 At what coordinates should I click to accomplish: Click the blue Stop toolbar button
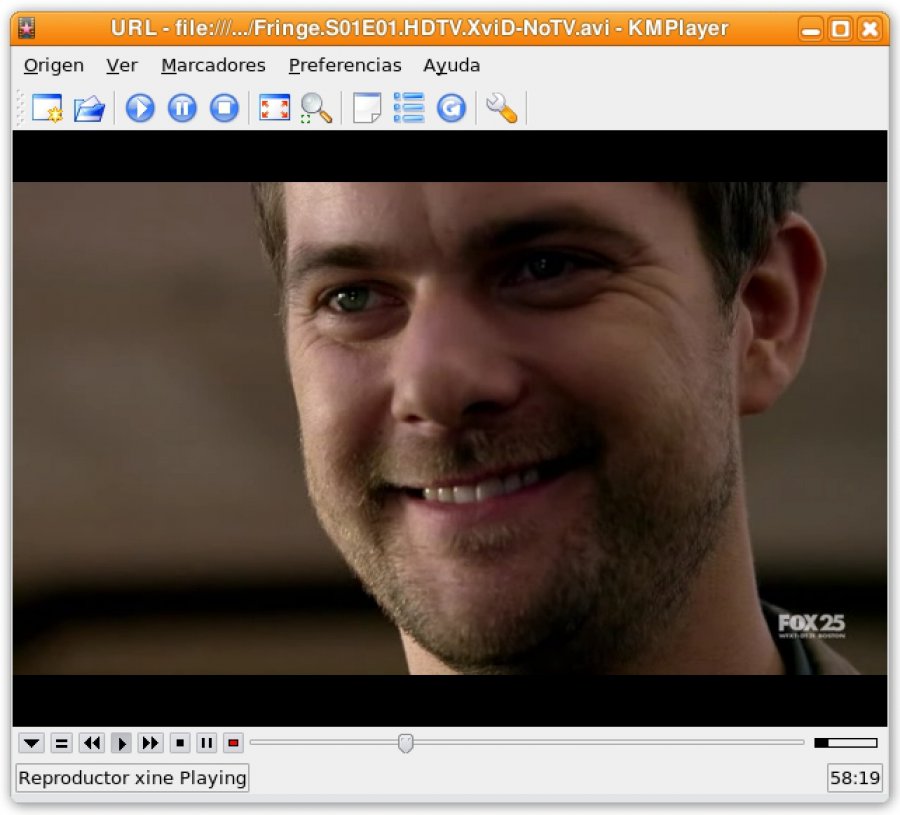pos(224,107)
